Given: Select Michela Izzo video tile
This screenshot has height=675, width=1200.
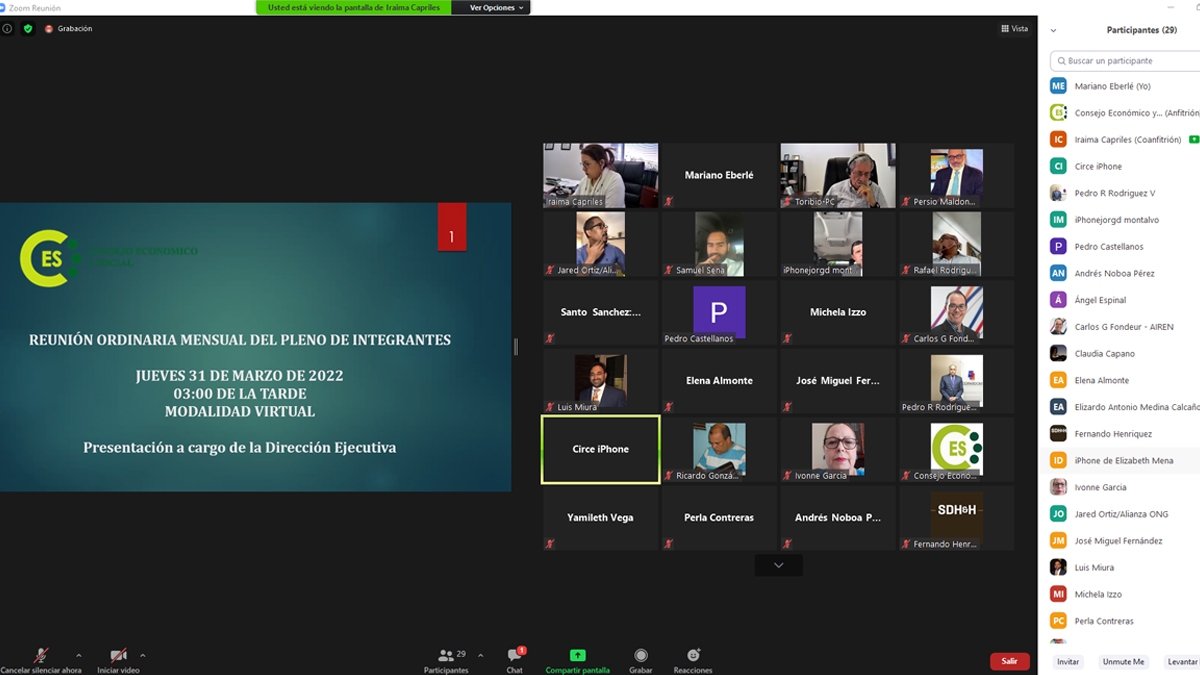Looking at the screenshot, I should tap(838, 312).
